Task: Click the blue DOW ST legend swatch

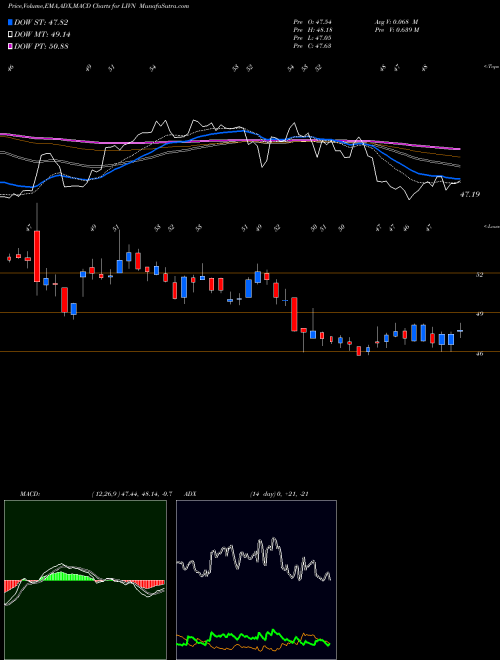Action: (x=10, y=23)
